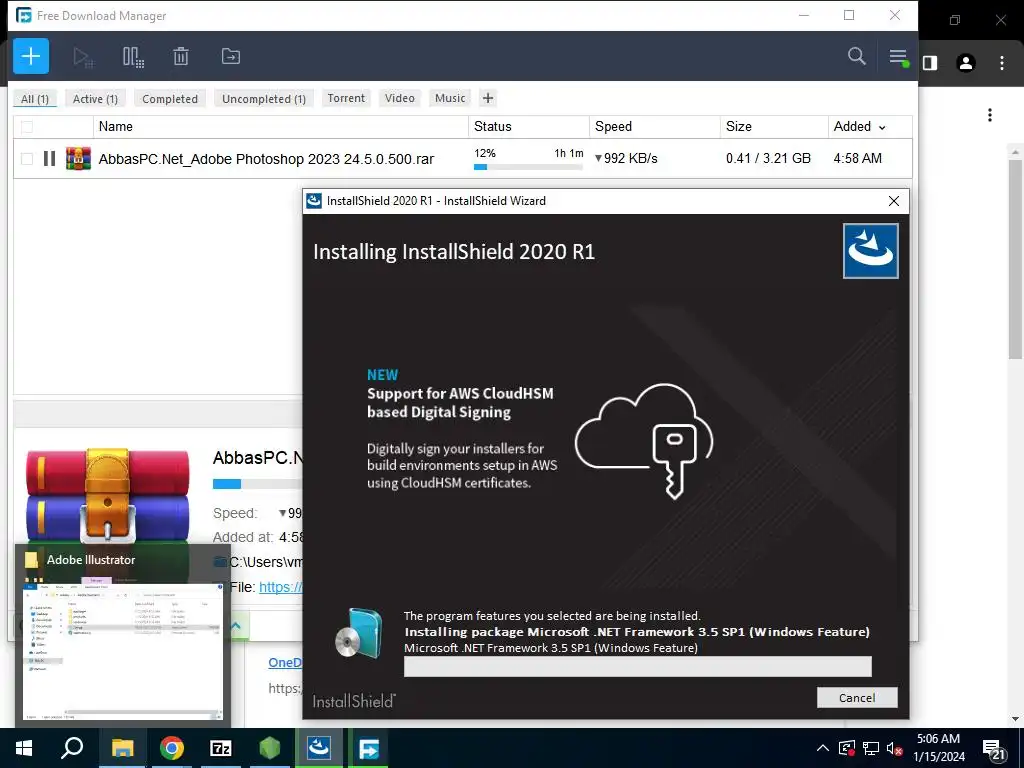This screenshot has width=1024, height=768.
Task: Switch to the All (1) filter tab
Action: (x=35, y=99)
